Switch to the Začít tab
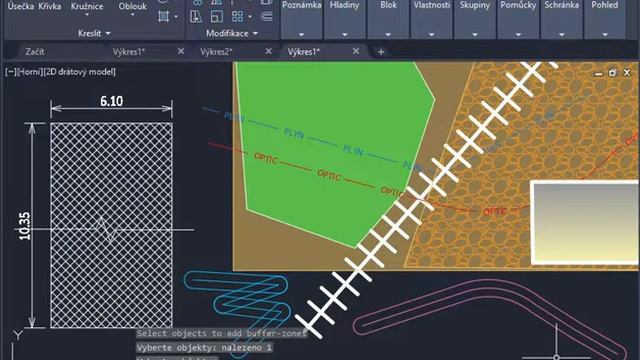This screenshot has height=360, width=640. (x=35, y=52)
